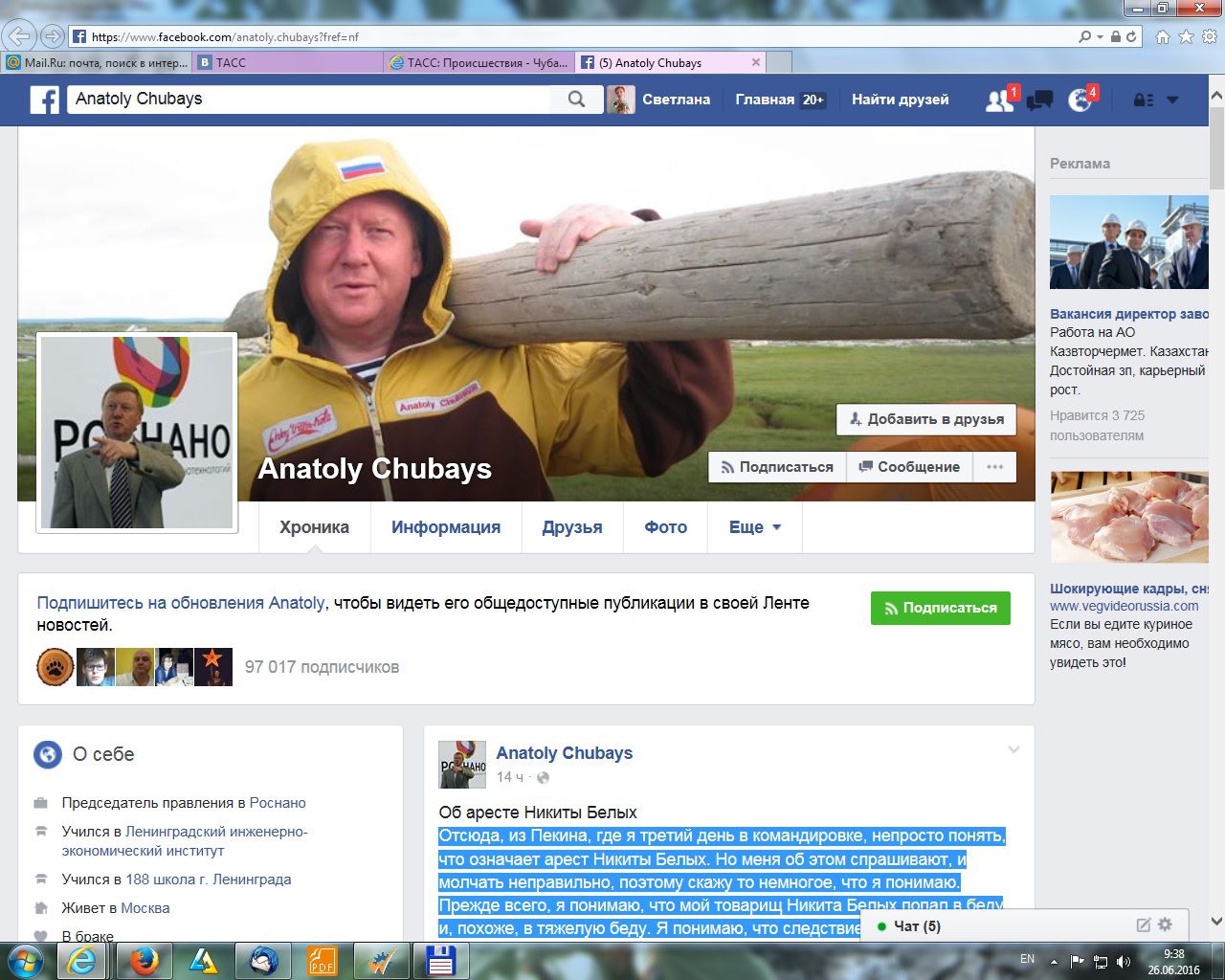Open the post options chevron

[x=1013, y=749]
